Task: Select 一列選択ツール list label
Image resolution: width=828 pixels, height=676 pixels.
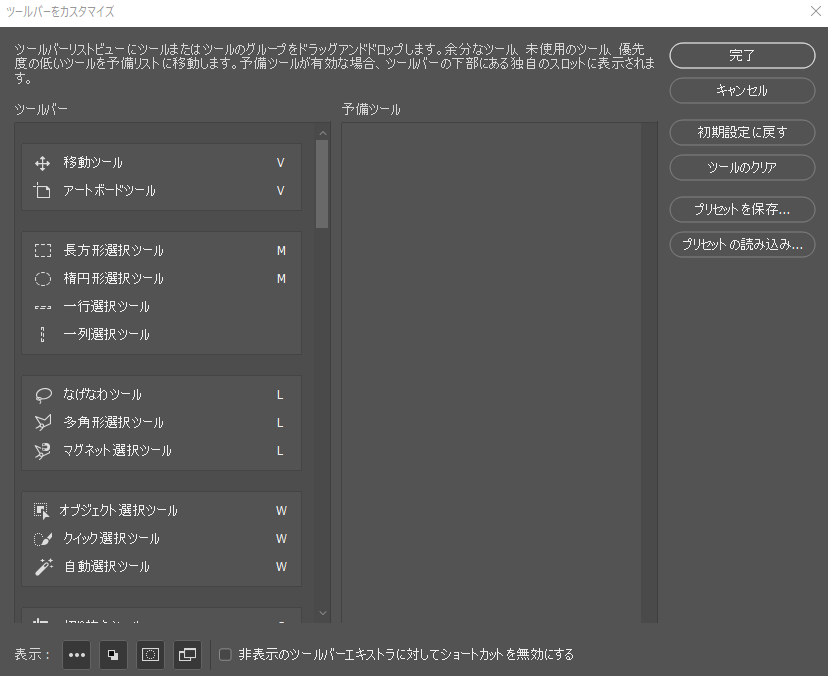Action: (x=106, y=334)
